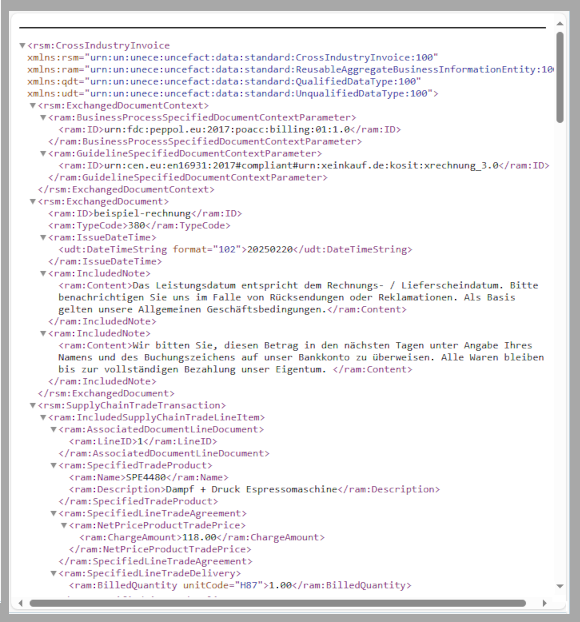The width and height of the screenshot is (580, 622).
Task: Click the horizontal scrollbar left arrow
Action: pos(21,603)
